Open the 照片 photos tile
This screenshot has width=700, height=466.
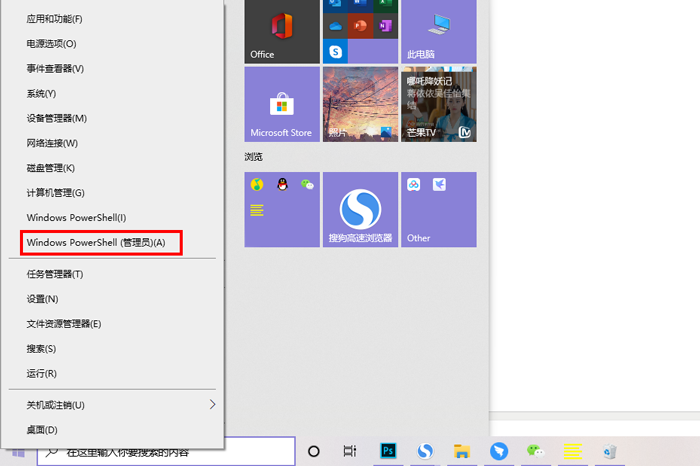coord(360,104)
